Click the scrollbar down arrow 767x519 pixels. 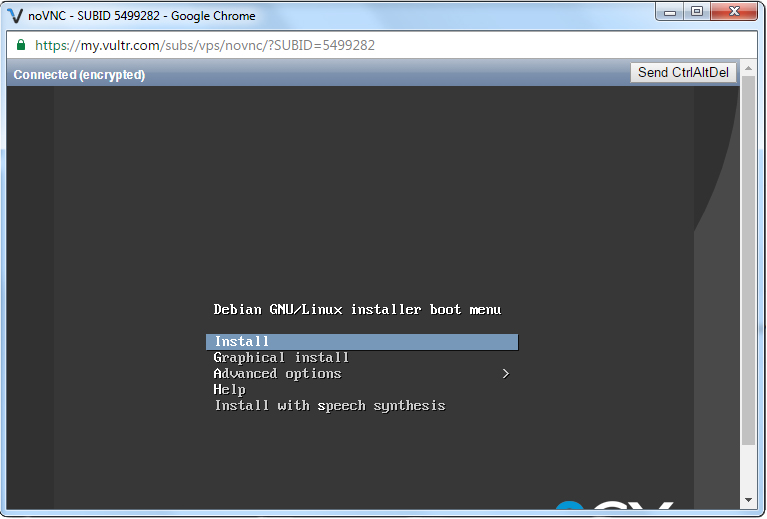(x=748, y=499)
